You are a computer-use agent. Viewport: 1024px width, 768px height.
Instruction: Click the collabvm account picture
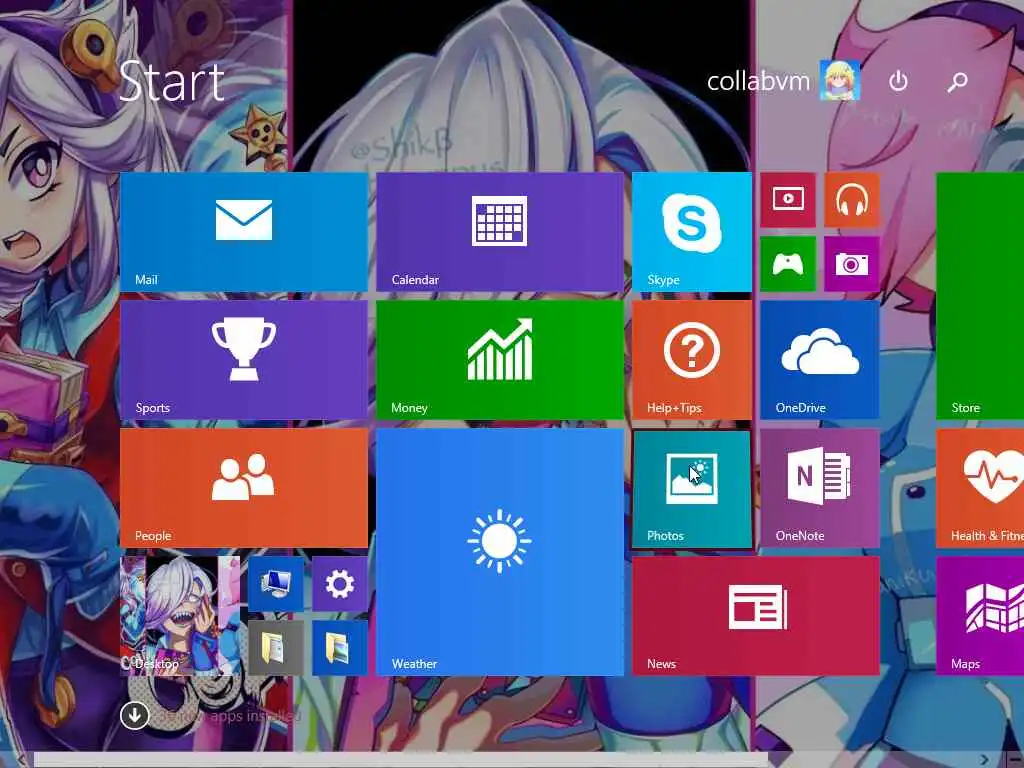tap(840, 80)
